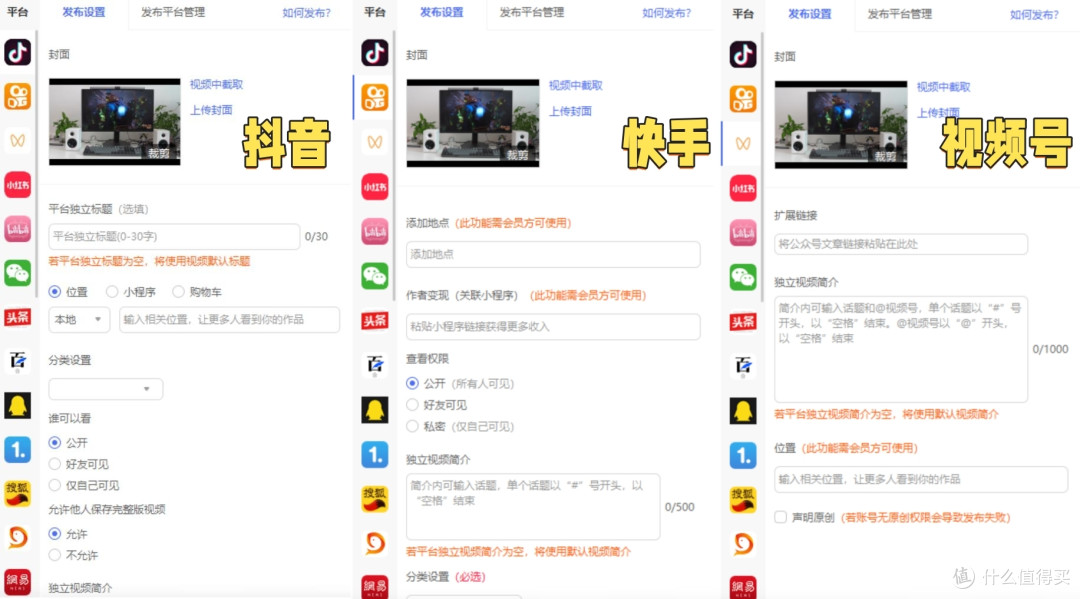Select Baidu paw icon in left panel sidebar
The height and width of the screenshot is (599, 1080).
pos(18,361)
